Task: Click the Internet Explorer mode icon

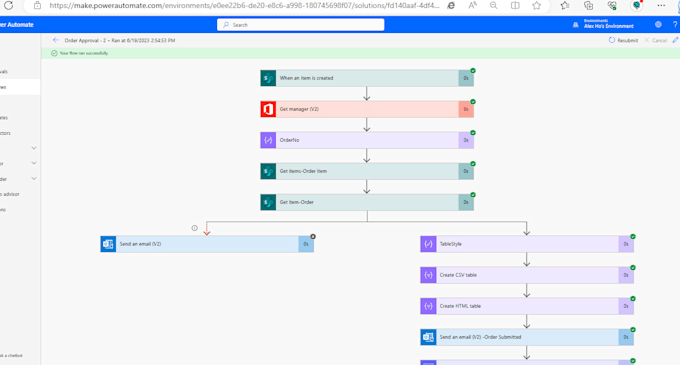Action: [451, 6]
